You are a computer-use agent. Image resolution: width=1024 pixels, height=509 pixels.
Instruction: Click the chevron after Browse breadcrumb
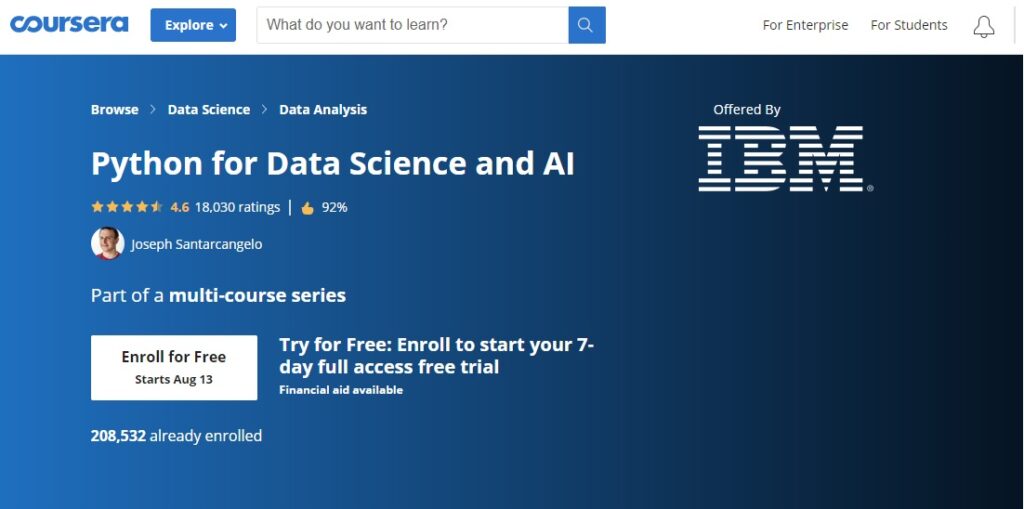coord(153,110)
